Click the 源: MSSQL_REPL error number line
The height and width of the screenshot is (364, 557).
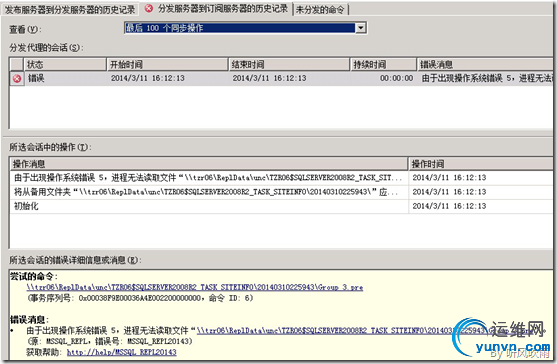109,341
